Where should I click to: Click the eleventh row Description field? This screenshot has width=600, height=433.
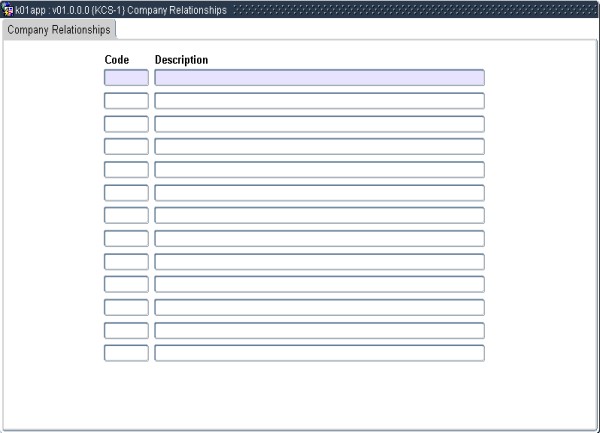tap(319, 307)
